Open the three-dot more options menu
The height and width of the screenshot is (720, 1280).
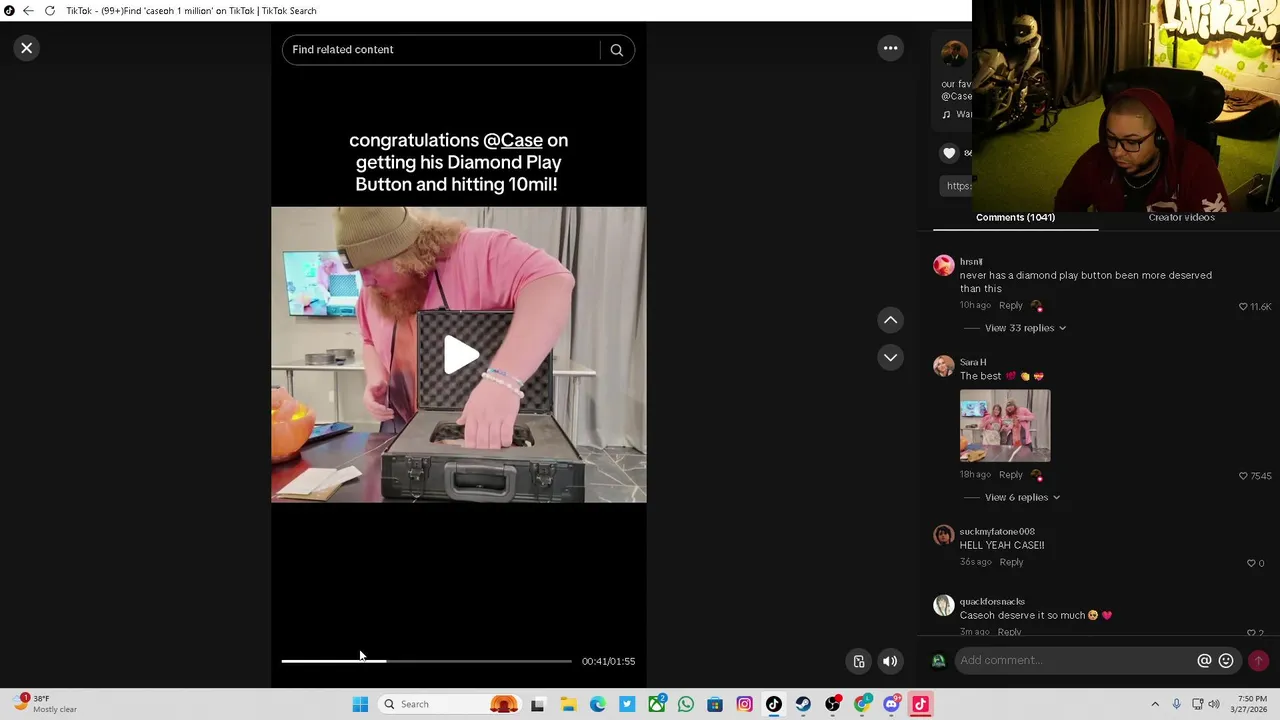point(890,48)
